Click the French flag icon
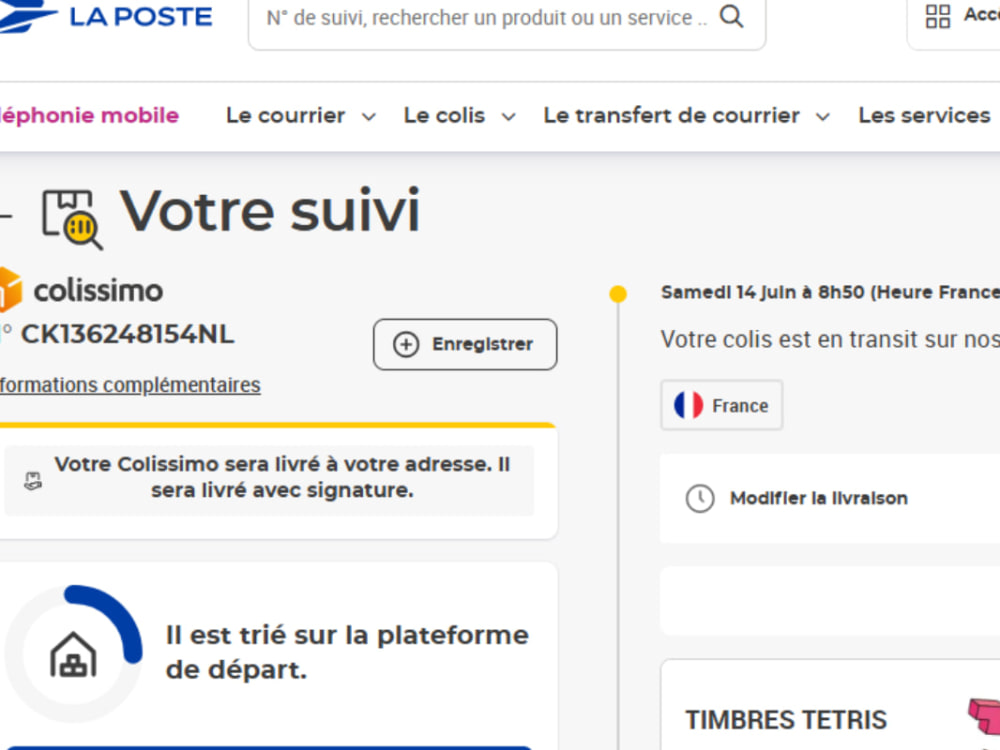 tap(689, 405)
